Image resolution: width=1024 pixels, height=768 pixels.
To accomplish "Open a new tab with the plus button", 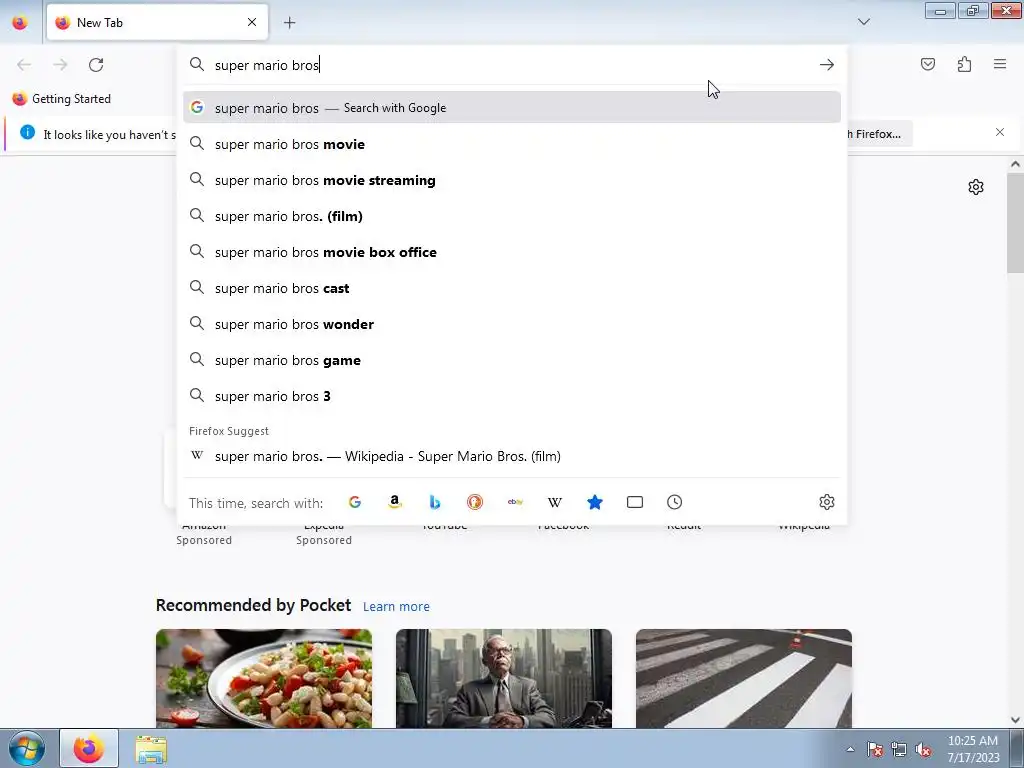I will pyautogui.click(x=289, y=23).
